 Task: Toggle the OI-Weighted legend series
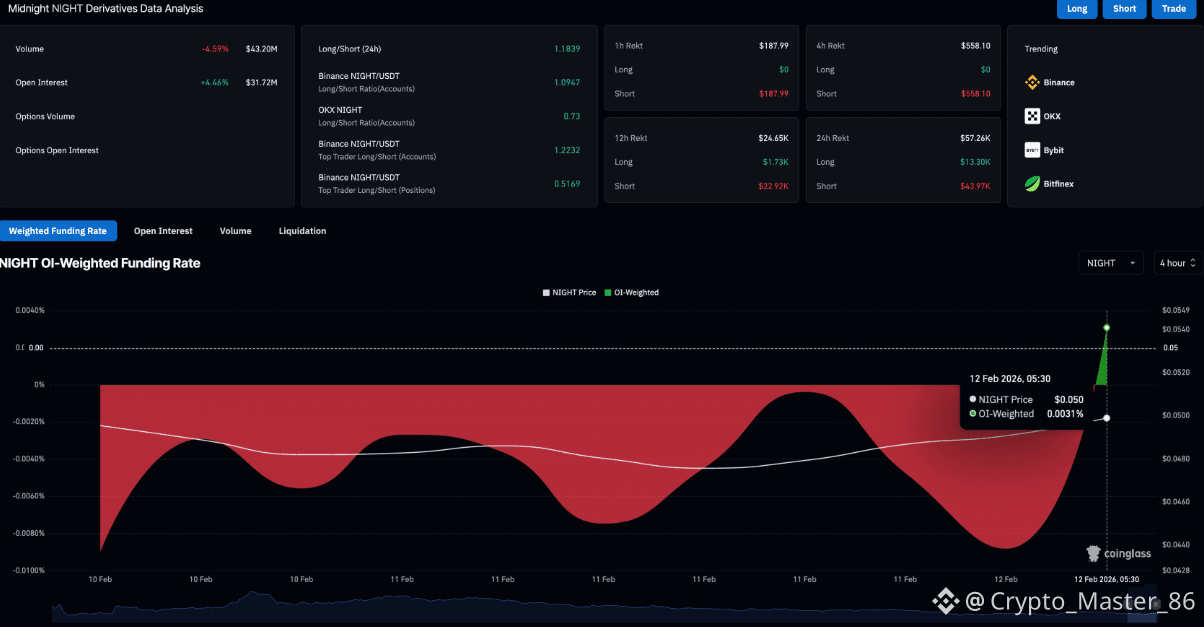click(x=631, y=292)
